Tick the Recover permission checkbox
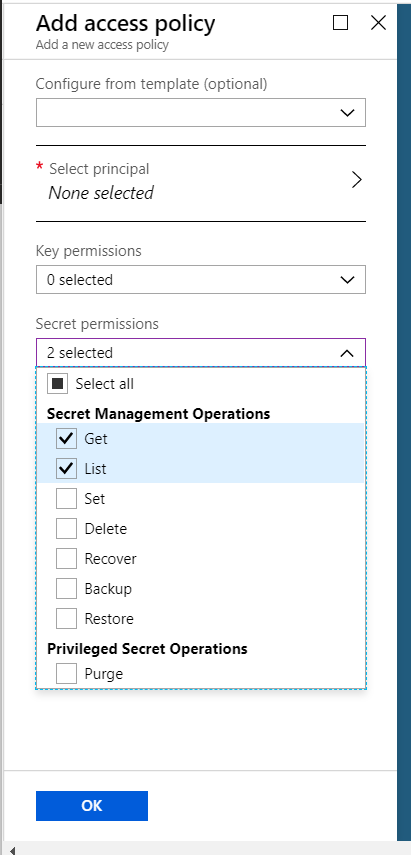411x855 pixels. pyautogui.click(x=67, y=558)
